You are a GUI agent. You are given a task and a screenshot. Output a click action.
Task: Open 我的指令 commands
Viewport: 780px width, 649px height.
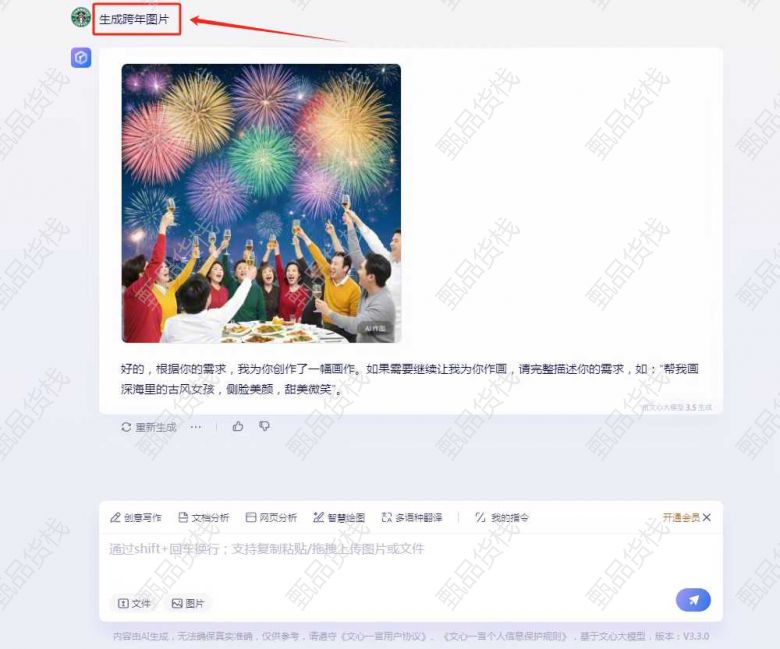(x=502, y=518)
